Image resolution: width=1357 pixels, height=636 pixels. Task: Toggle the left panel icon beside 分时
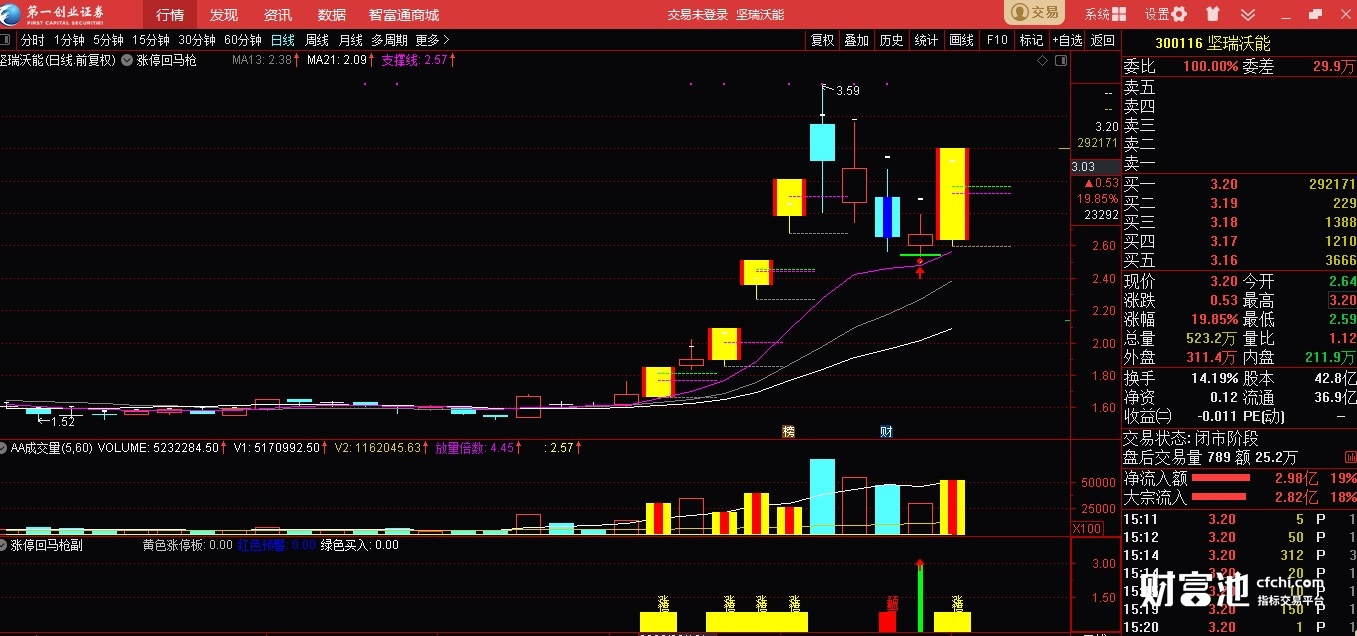7,40
